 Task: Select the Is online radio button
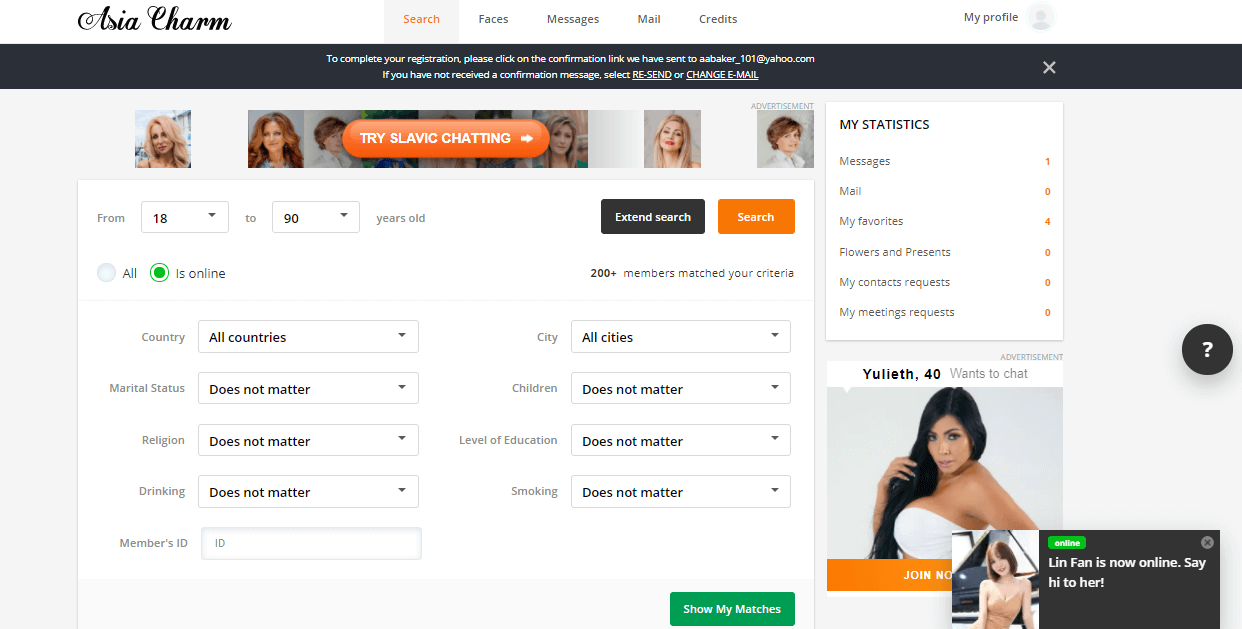159,272
